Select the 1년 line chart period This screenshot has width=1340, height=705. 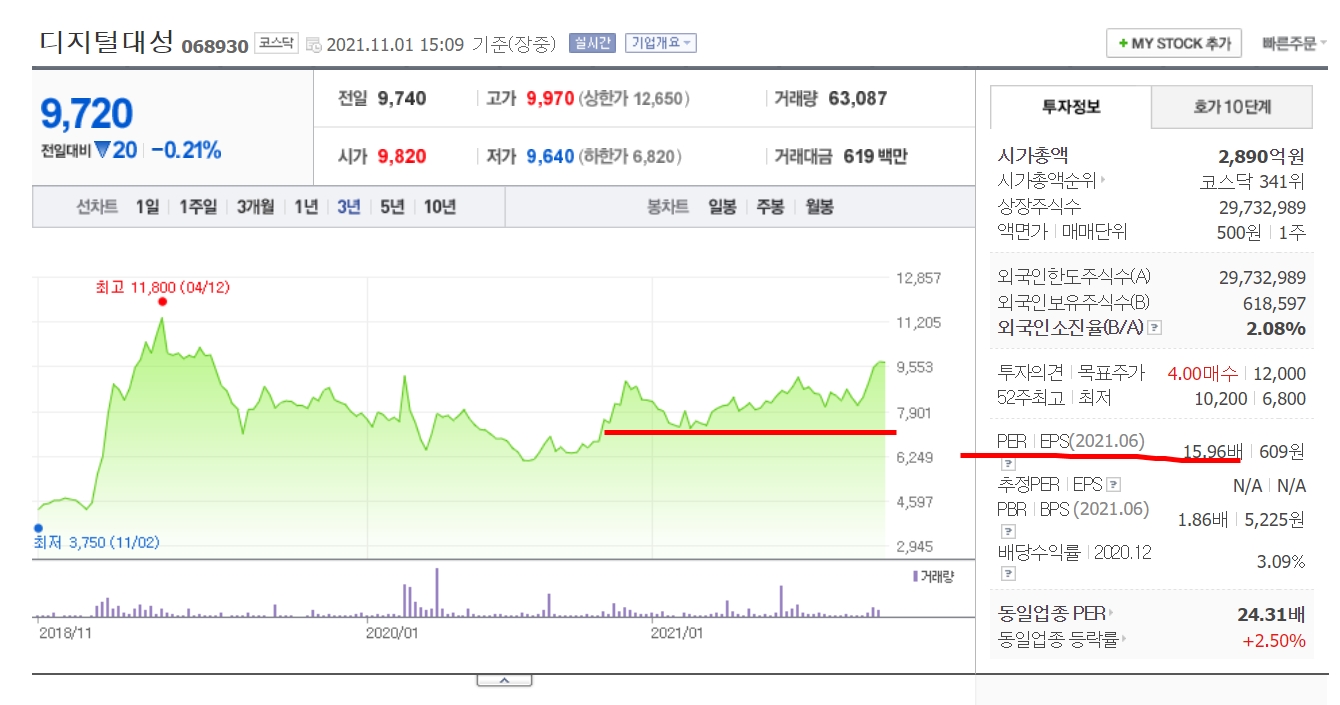coord(306,207)
